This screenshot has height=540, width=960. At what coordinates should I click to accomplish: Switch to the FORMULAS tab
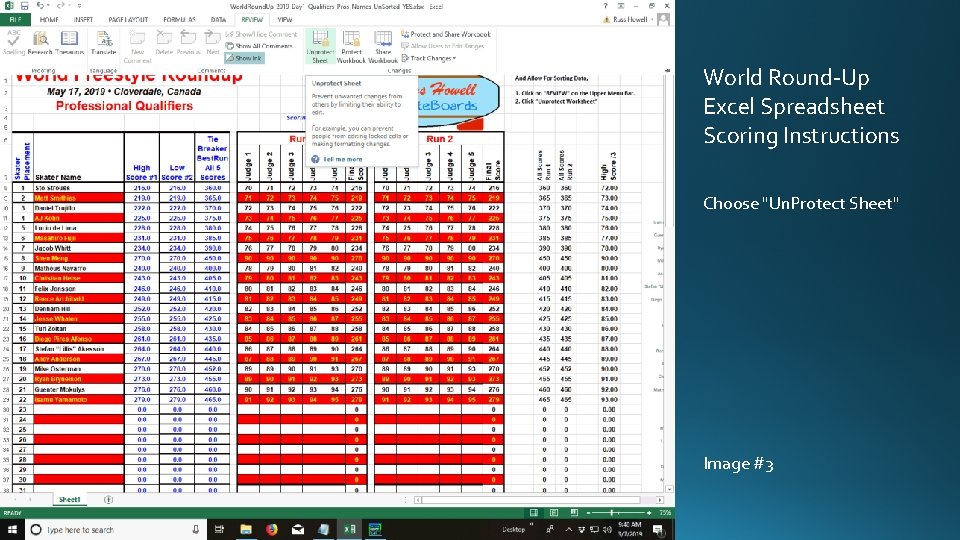179,20
